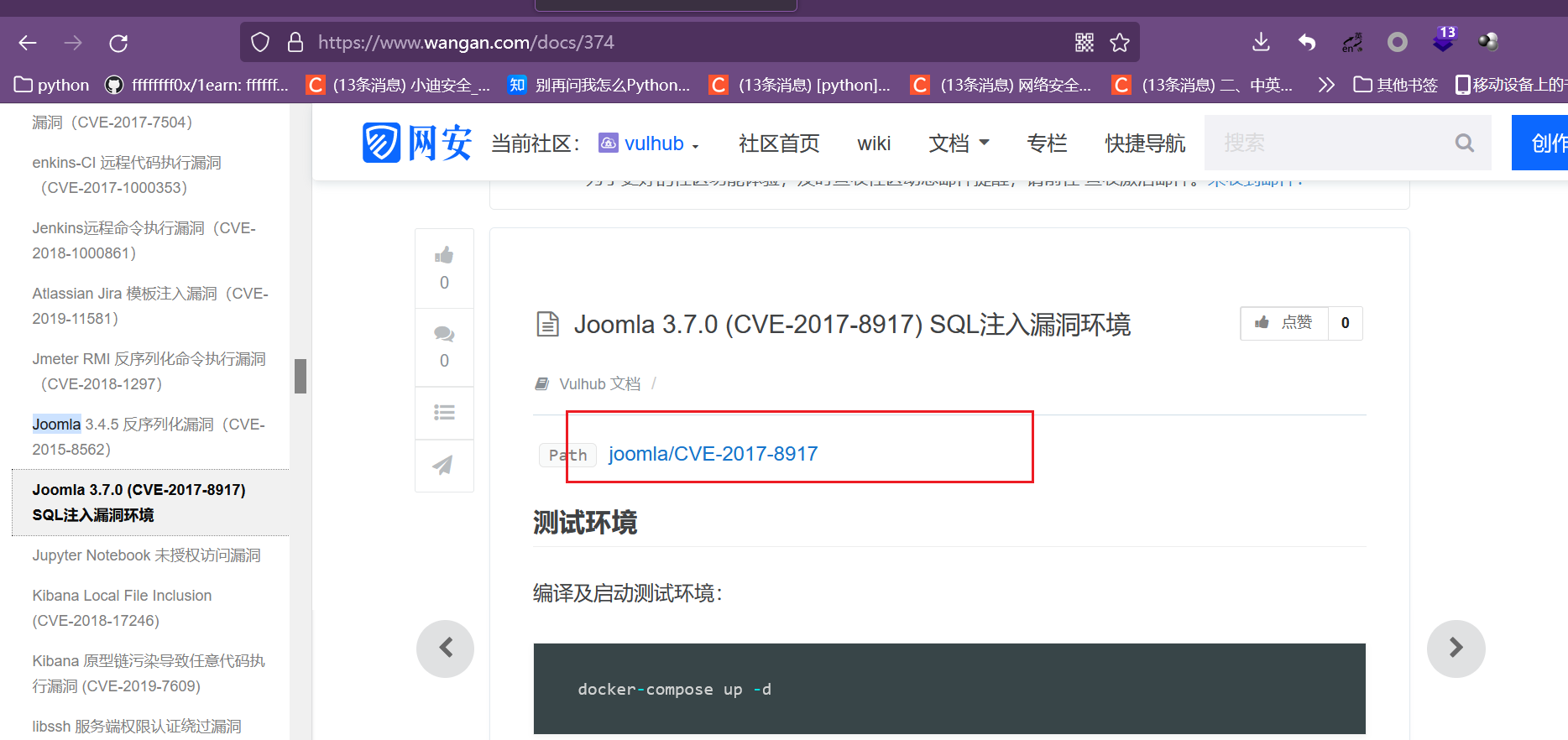
Task: Click the like count 0 beside 点赞
Action: [x=1346, y=323]
